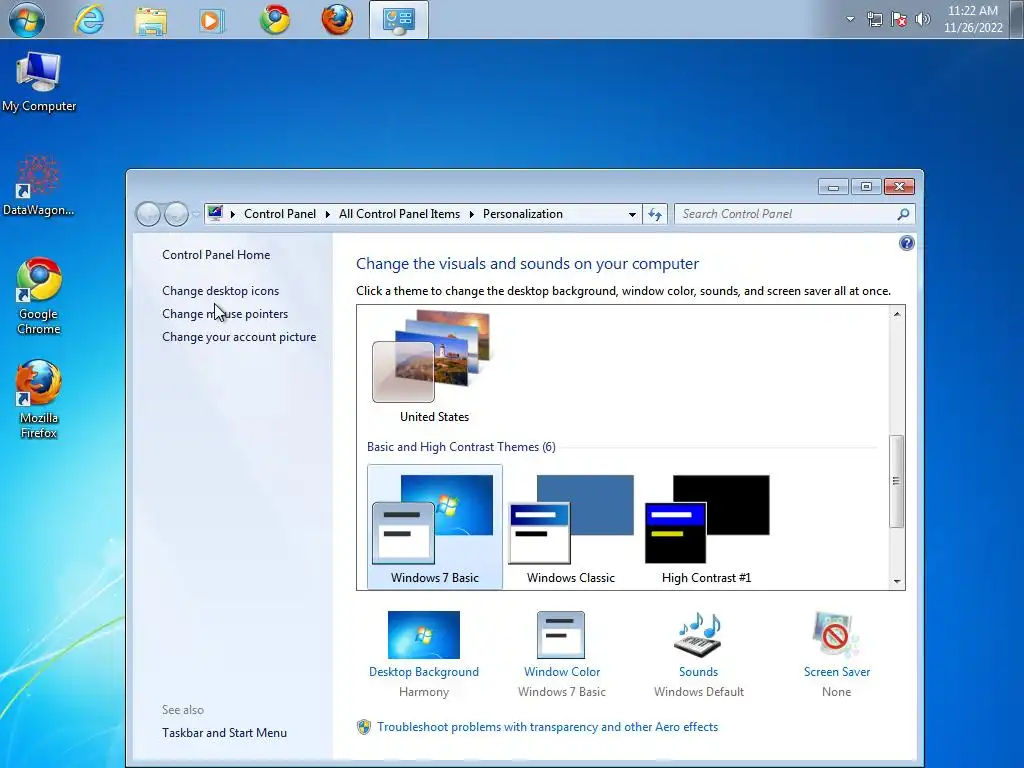Expand arrow after Control Panel breadcrumb
This screenshot has width=1024, height=768.
[x=327, y=214]
